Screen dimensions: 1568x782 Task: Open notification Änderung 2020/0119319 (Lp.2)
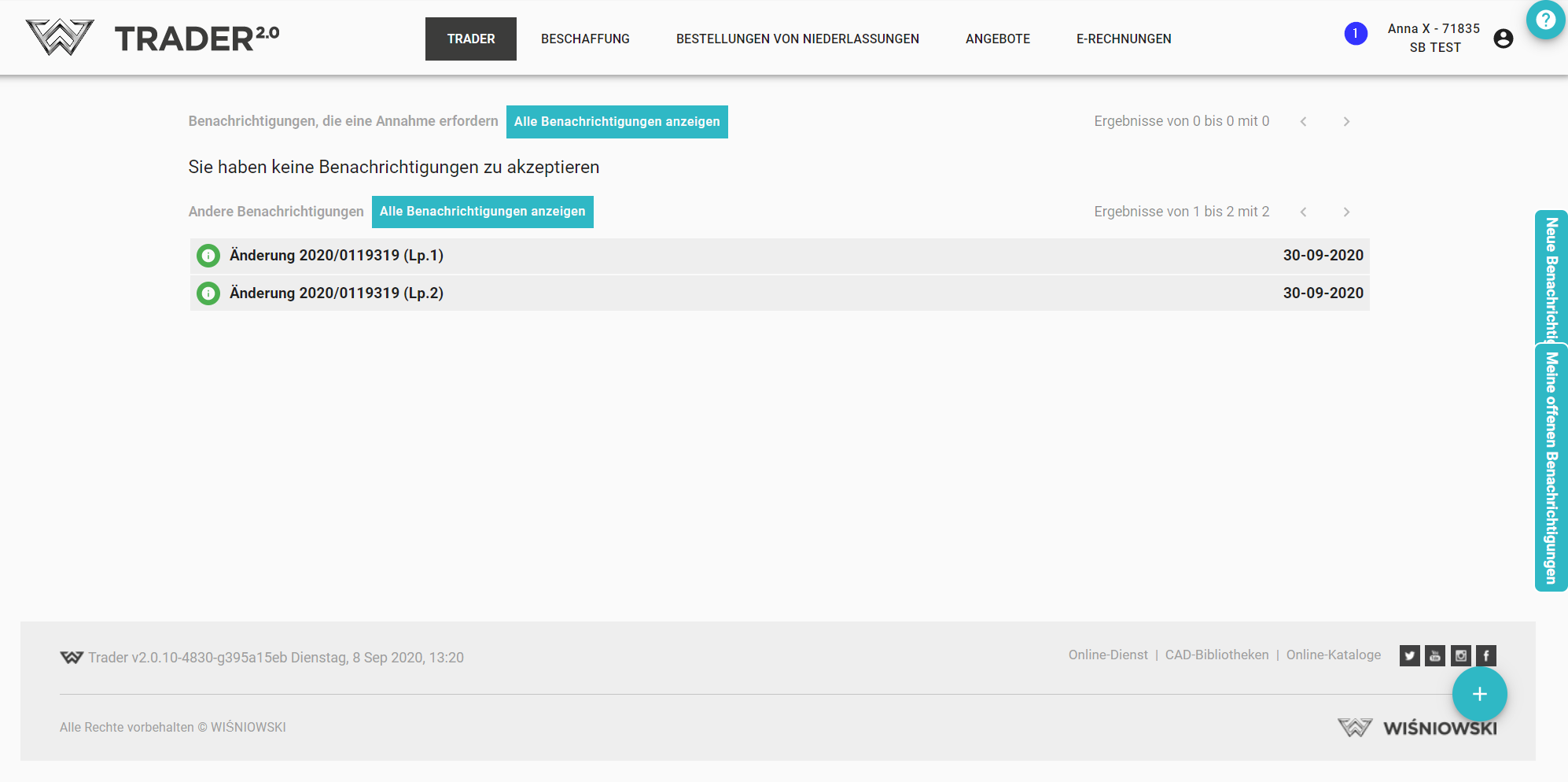(337, 293)
